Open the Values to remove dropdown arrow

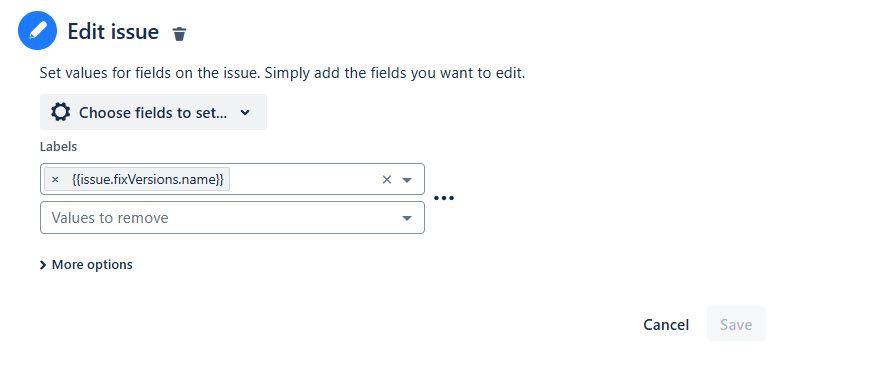tap(406, 218)
